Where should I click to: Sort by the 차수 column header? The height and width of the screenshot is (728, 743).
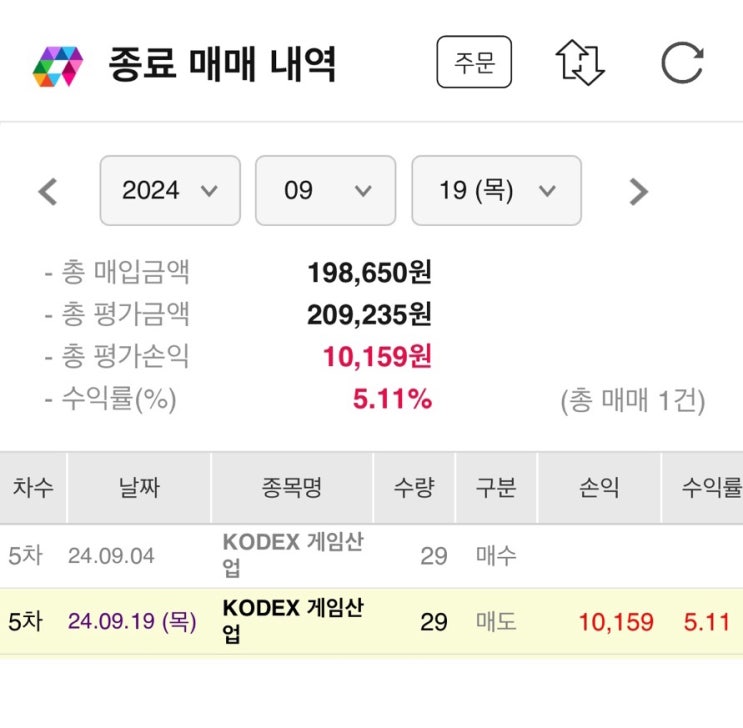tap(33, 487)
